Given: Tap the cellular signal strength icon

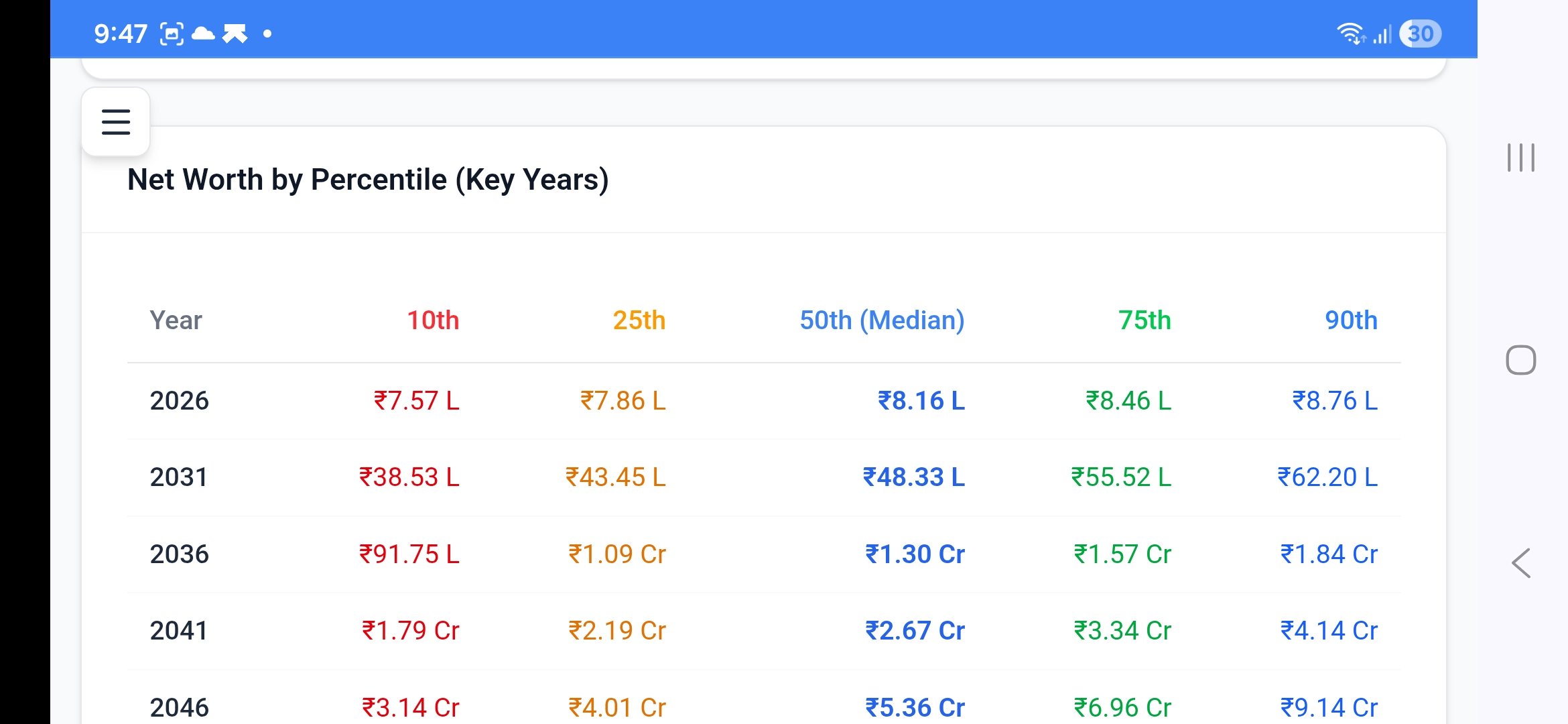Looking at the screenshot, I should 1382,34.
